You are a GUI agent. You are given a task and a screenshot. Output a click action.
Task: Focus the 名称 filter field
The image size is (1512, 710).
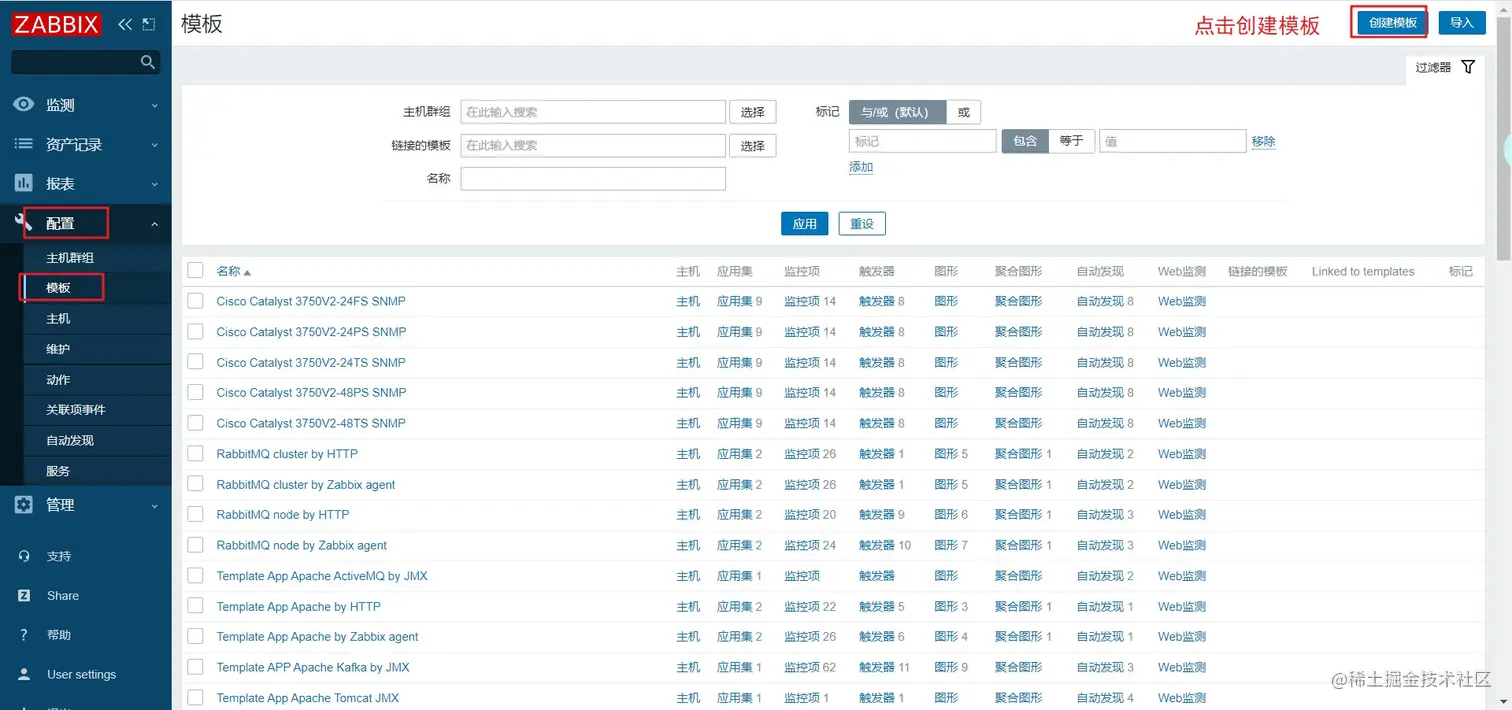pos(593,179)
